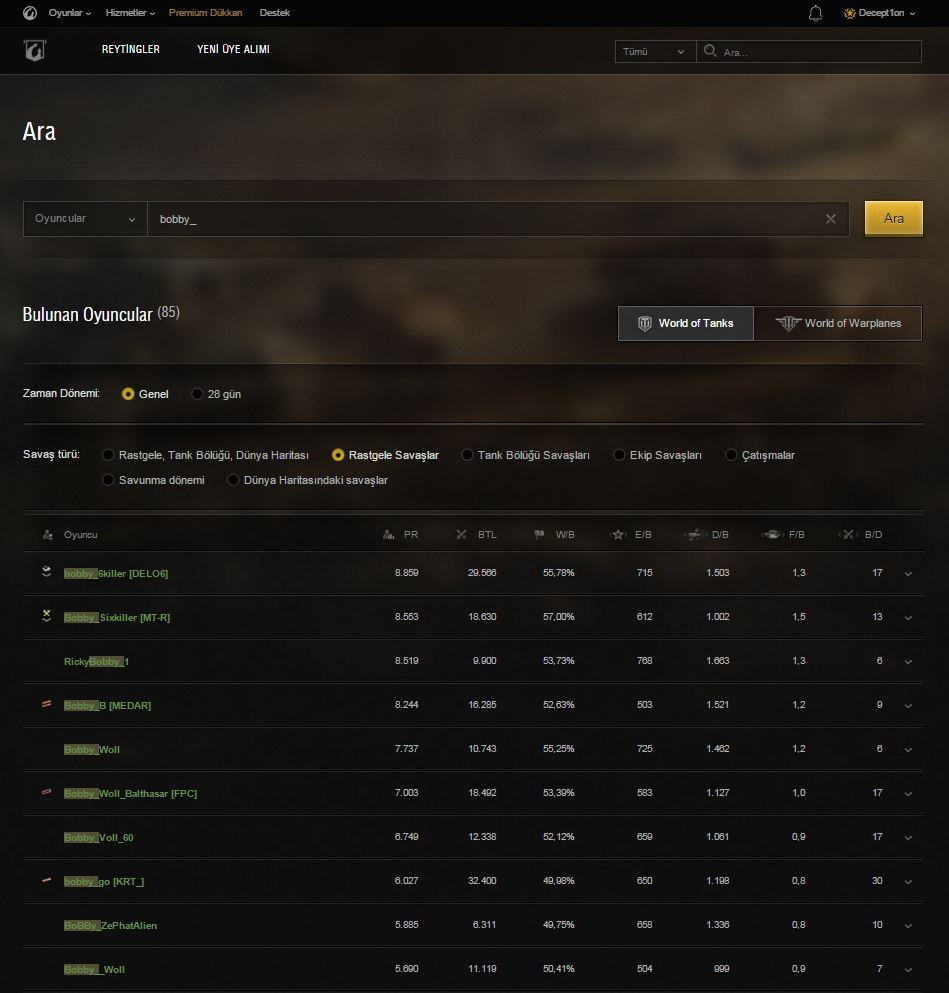Switch to World of Warplanes tab

coord(838,323)
